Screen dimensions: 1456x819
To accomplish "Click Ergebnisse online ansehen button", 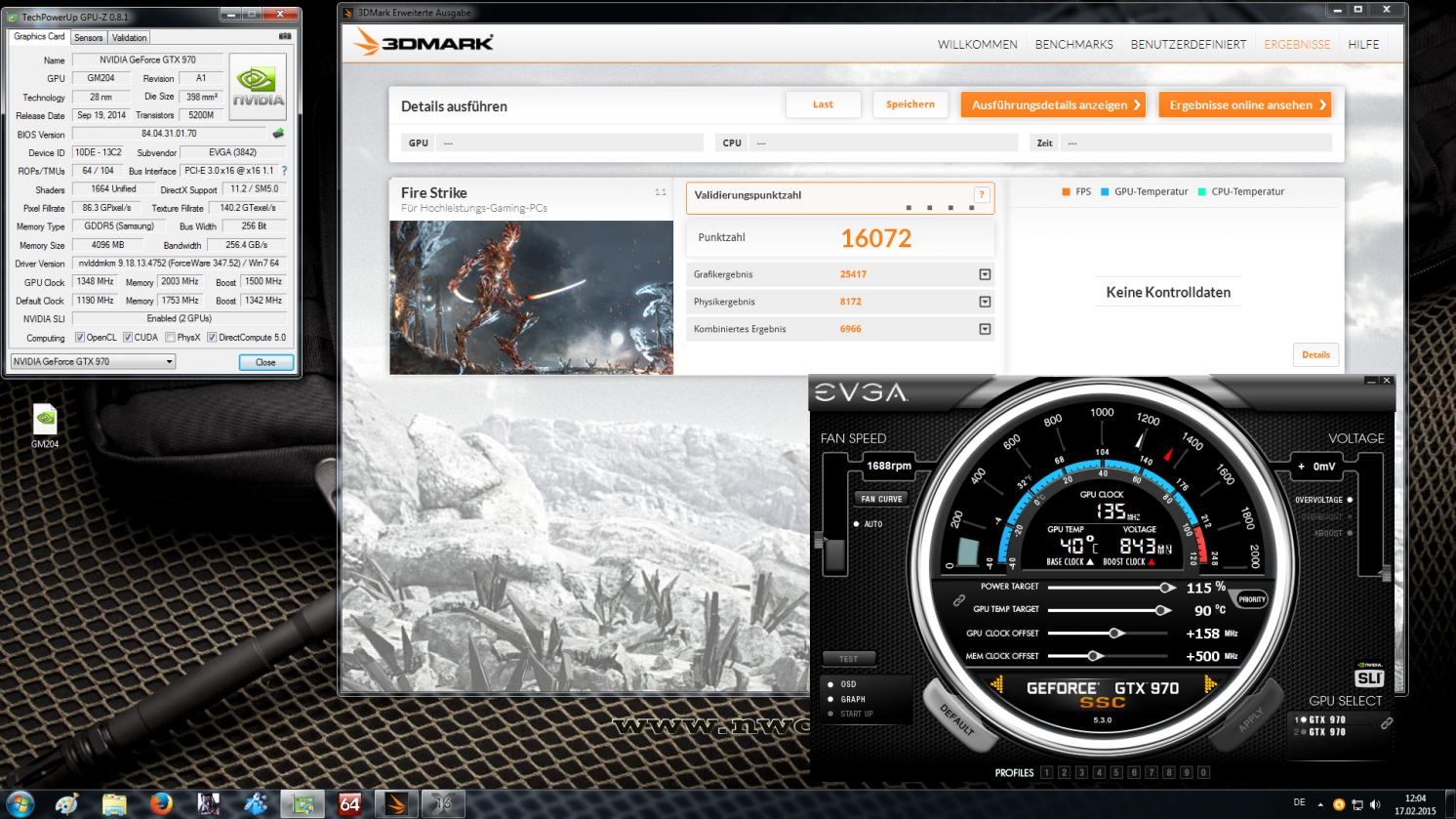I will click(x=1245, y=104).
